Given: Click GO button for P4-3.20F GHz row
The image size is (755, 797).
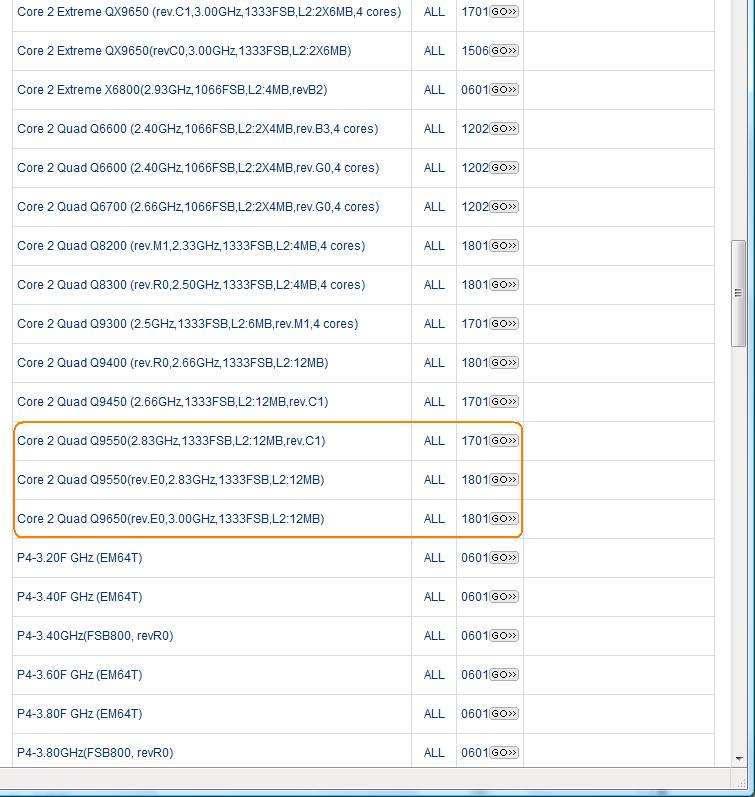Looking at the screenshot, I should click(x=504, y=558).
